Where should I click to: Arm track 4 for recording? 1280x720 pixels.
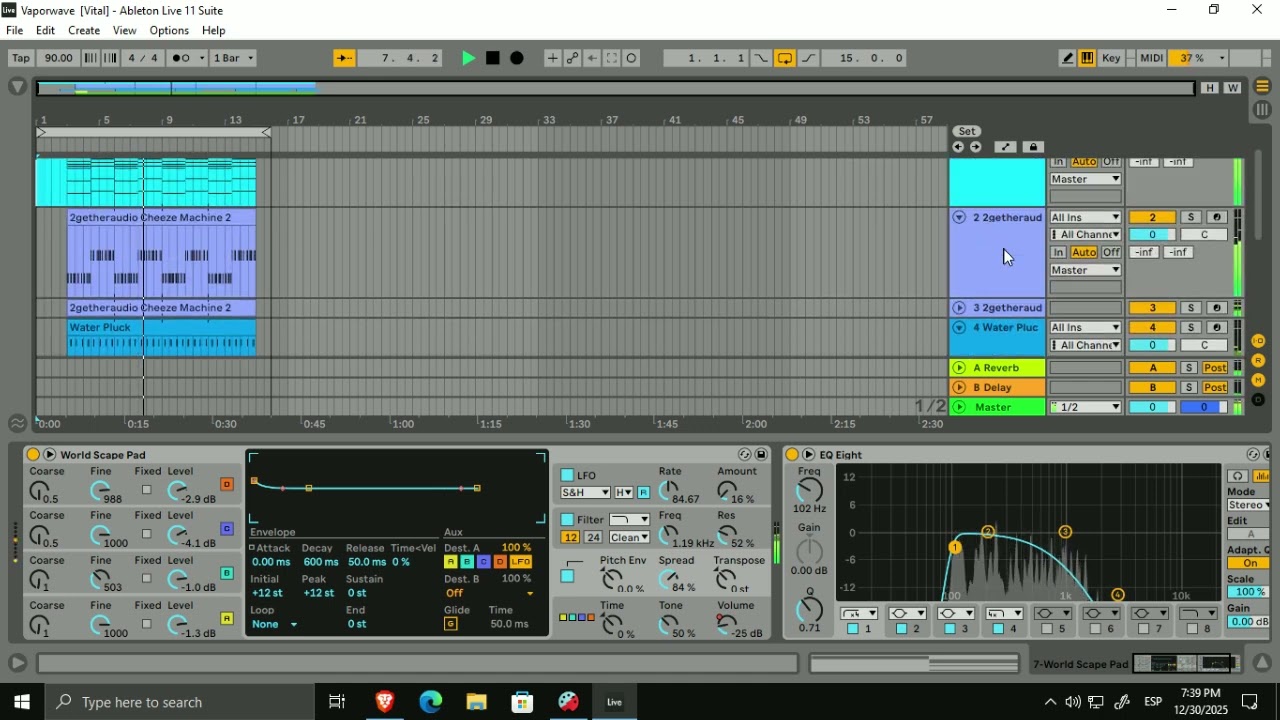(x=1216, y=327)
